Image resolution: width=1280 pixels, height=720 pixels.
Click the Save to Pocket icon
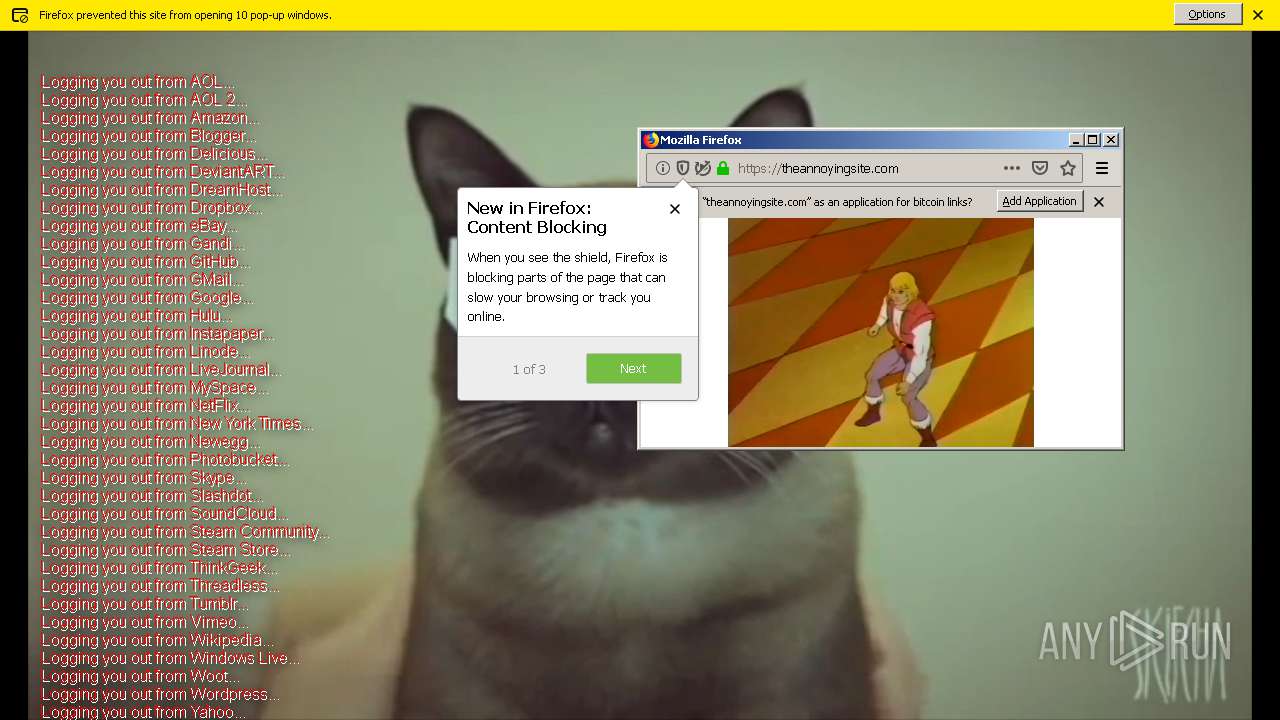pyautogui.click(x=1040, y=168)
